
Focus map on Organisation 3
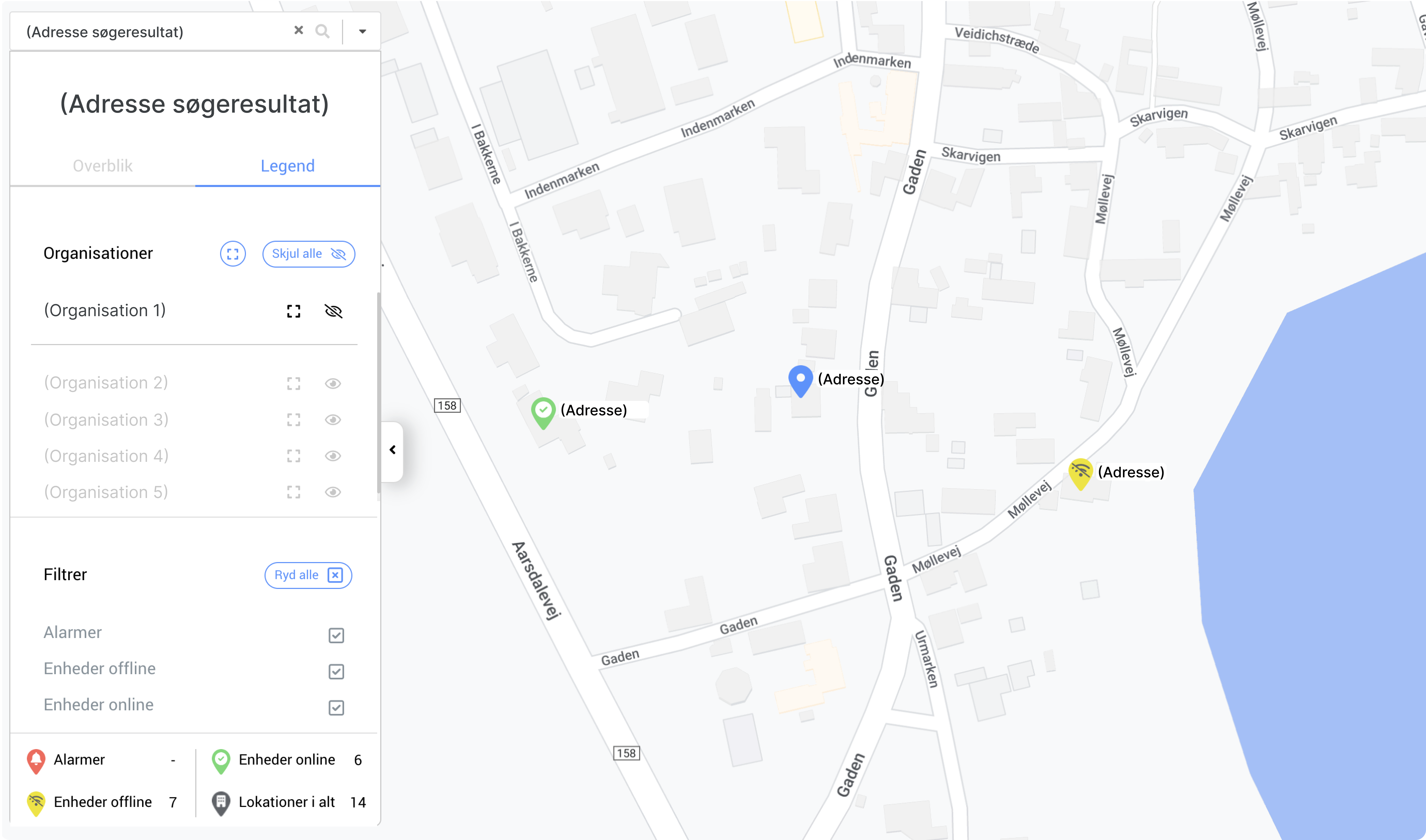coord(293,420)
